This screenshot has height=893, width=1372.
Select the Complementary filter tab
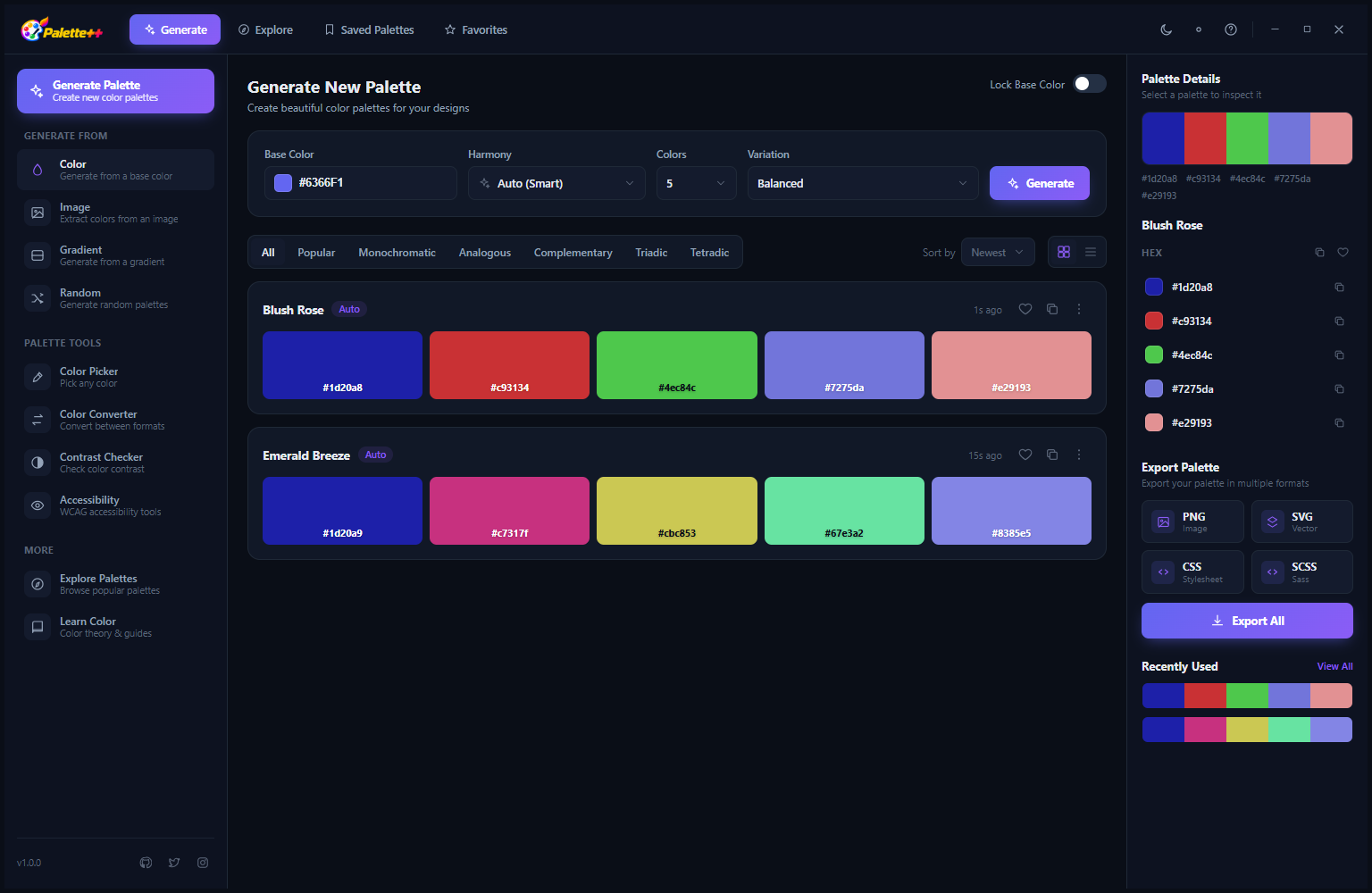coord(573,253)
